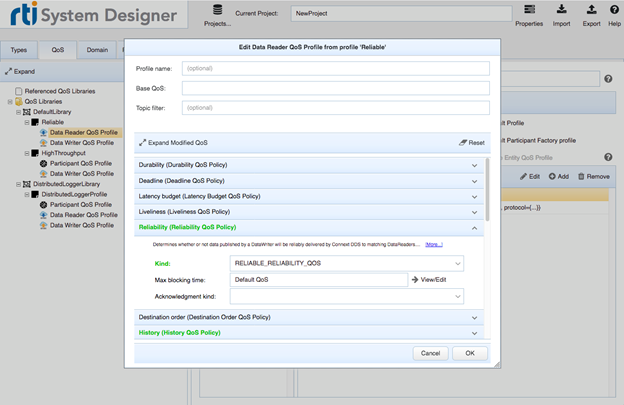Open the Reliability Kind dropdown
Image resolution: width=624 pixels, height=405 pixels.
[x=457, y=263]
